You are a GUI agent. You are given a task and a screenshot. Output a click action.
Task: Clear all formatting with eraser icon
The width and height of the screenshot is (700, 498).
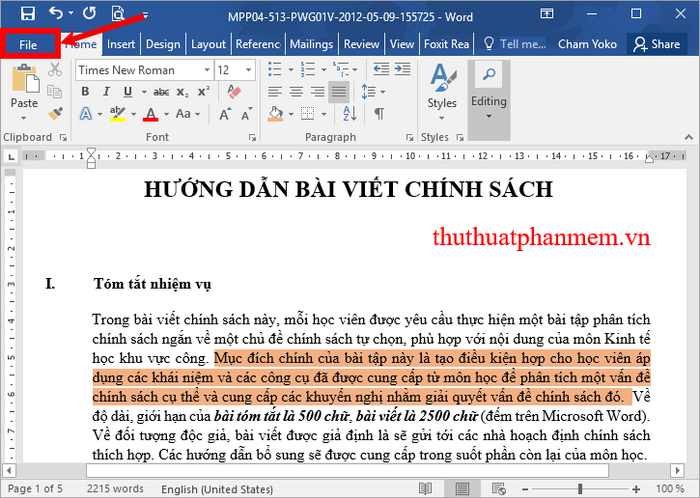pos(233,91)
